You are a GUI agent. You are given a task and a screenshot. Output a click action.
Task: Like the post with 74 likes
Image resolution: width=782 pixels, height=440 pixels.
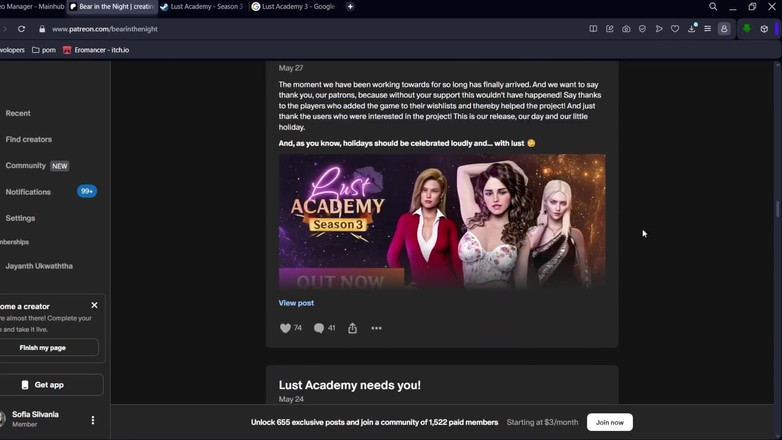(285, 328)
